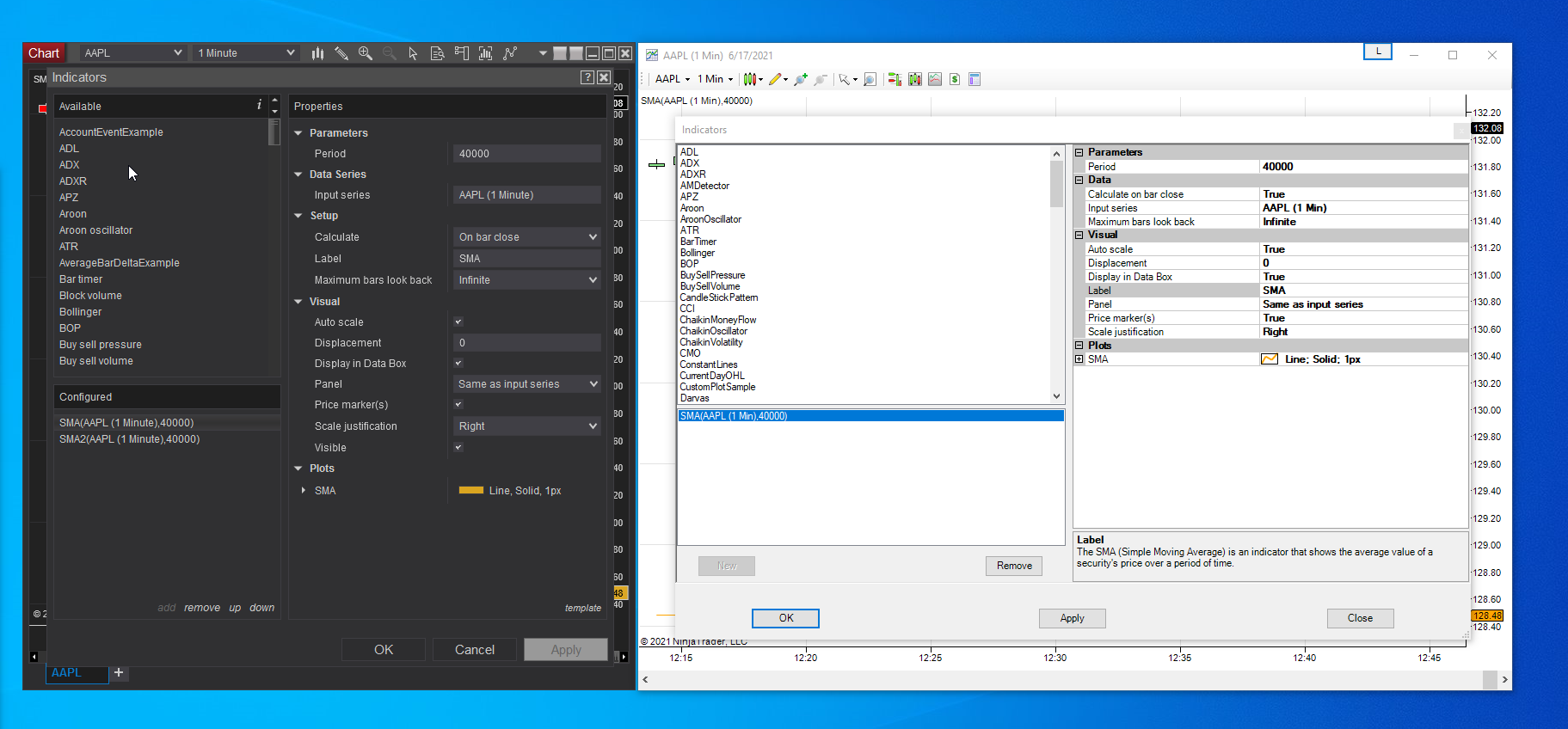Collapse the Visual section in dark Properties

298,302
